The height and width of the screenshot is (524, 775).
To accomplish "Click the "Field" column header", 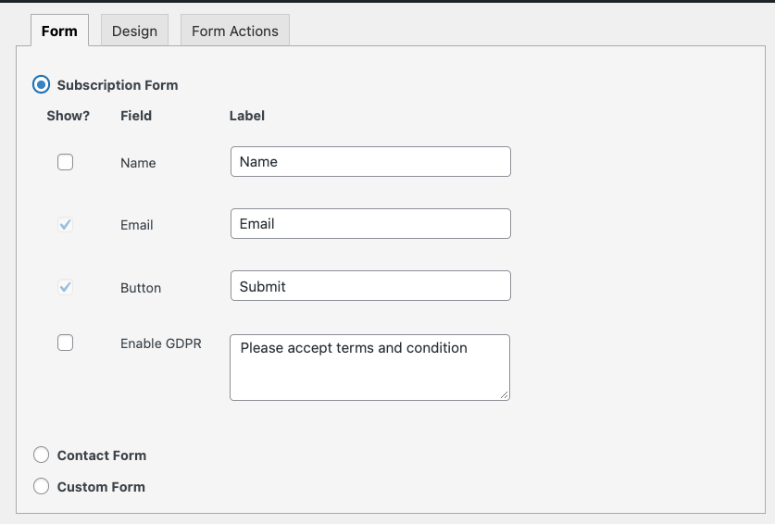I will [x=136, y=116].
